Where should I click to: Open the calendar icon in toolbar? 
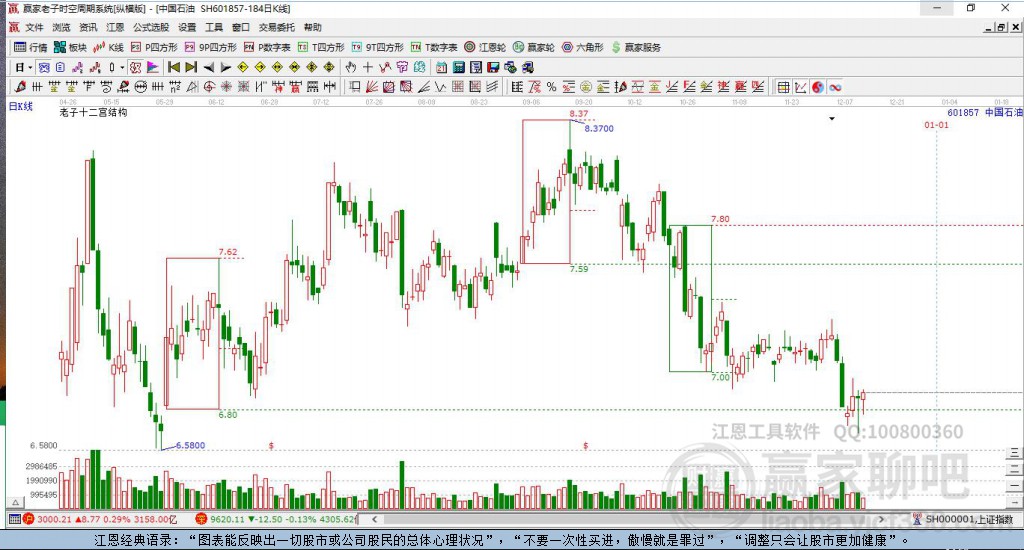tap(441, 67)
